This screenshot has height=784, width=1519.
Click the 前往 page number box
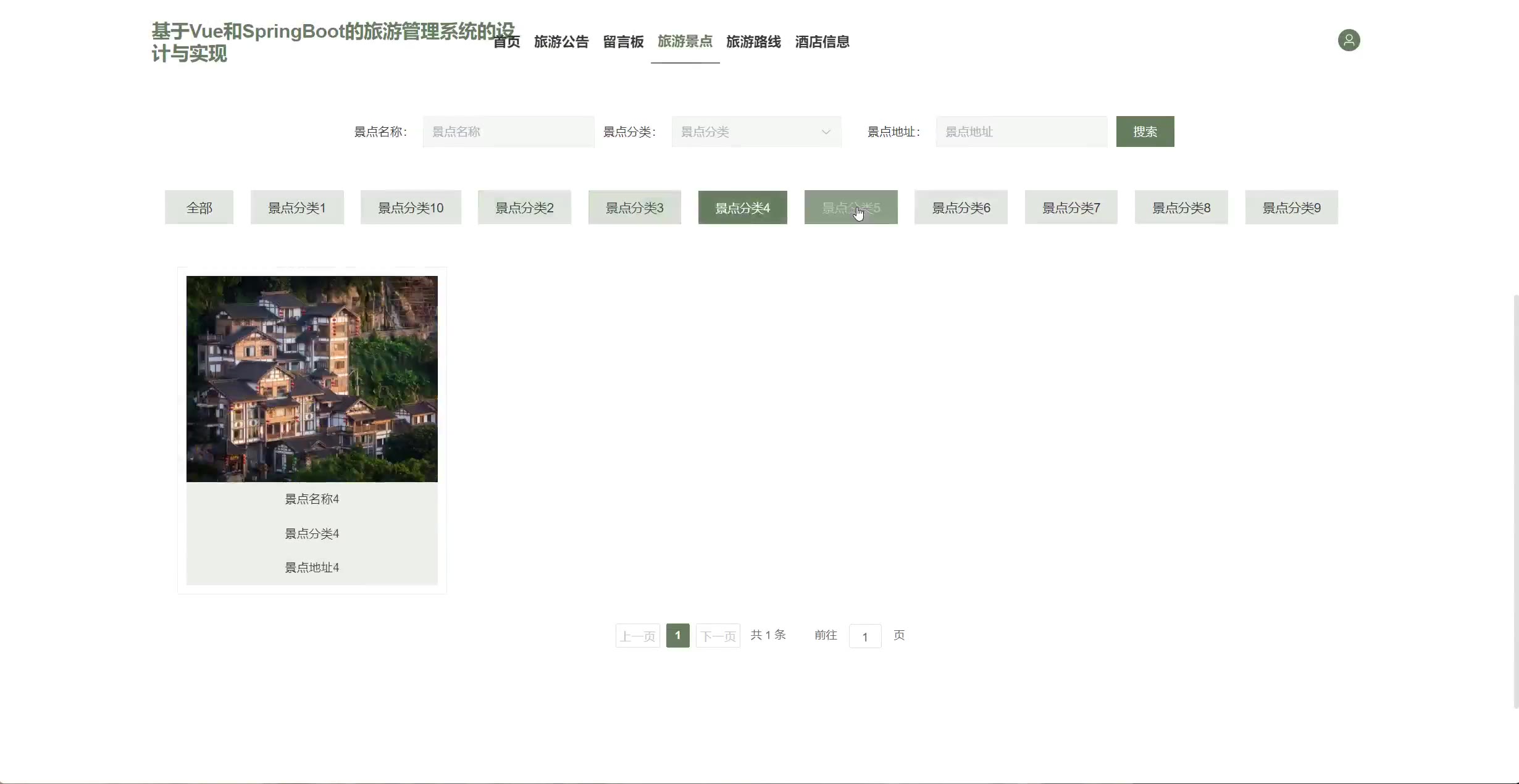(864, 636)
